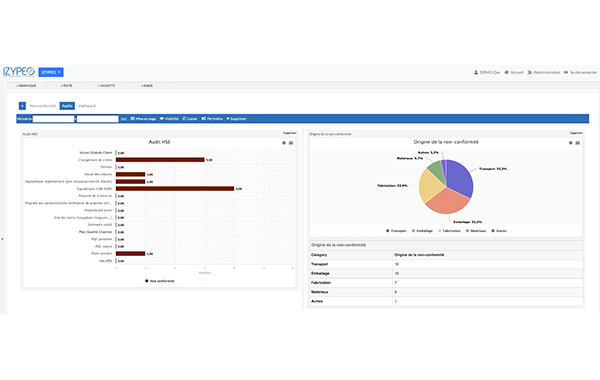Screen dimensions: 600x380
Task: Expand the + GRAPHIQUE menu
Action: click(x=26, y=86)
